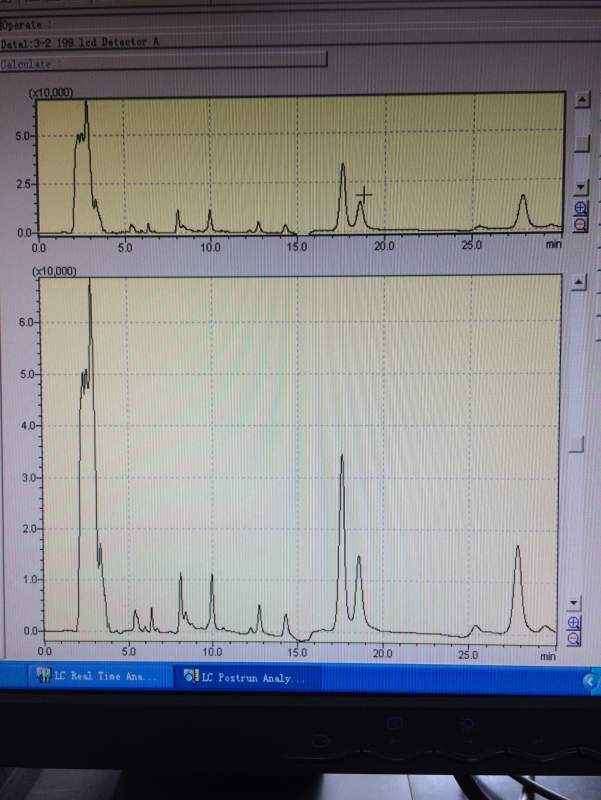Zoom out on the upper chromatogram
Viewport: 601px width, 800px height.
tap(581, 223)
